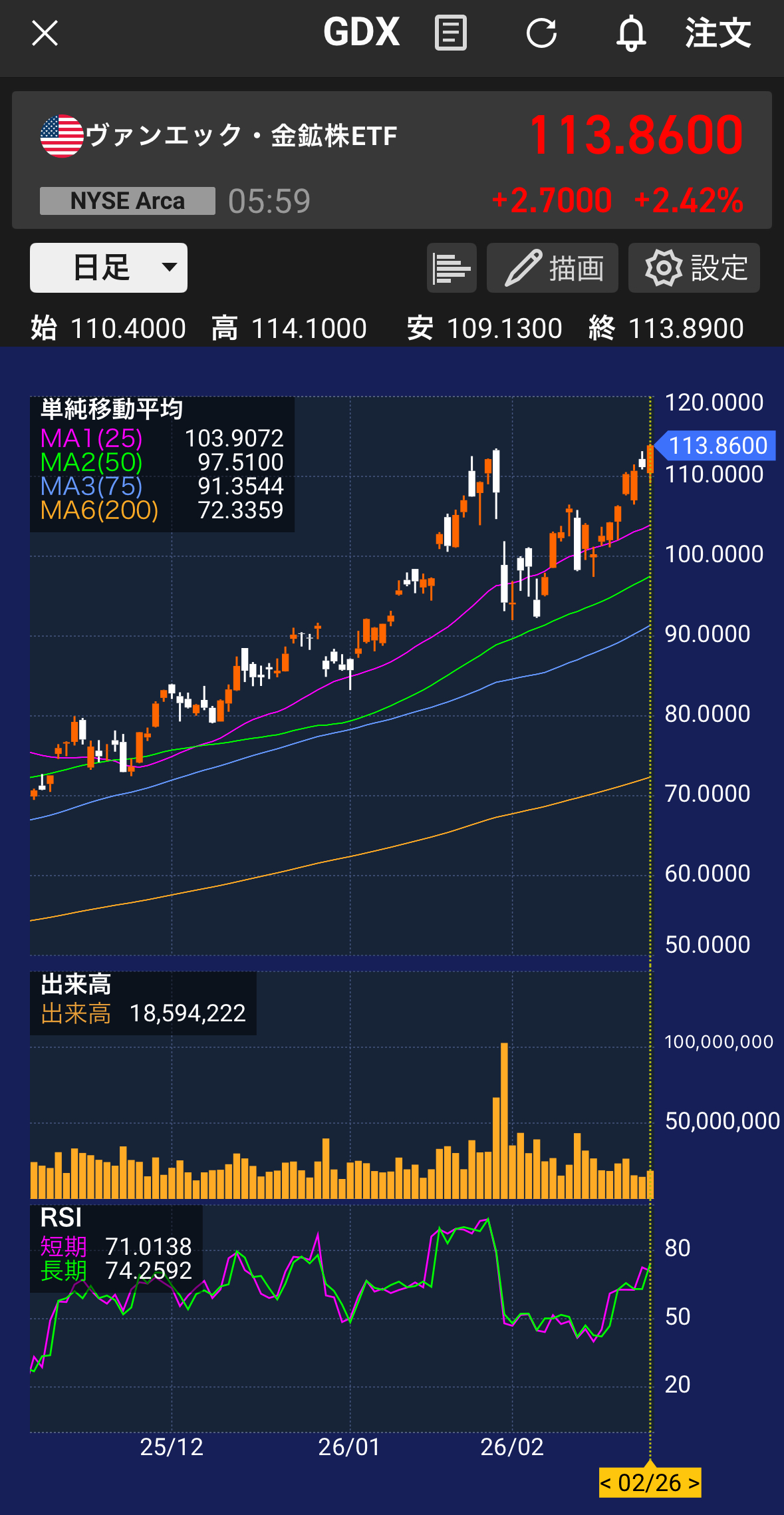
Task: Advance date with right arrow
Action: coord(694,1483)
